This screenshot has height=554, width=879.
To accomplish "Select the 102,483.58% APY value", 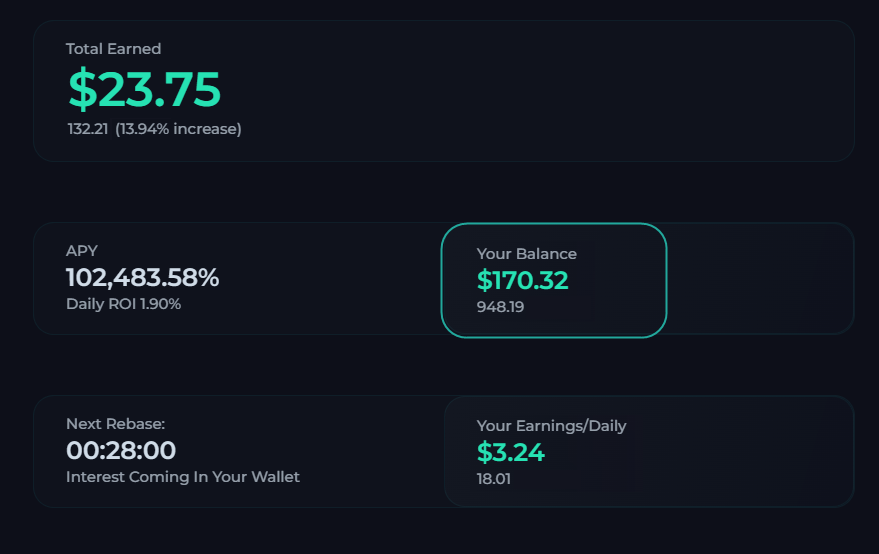I will 142,277.
